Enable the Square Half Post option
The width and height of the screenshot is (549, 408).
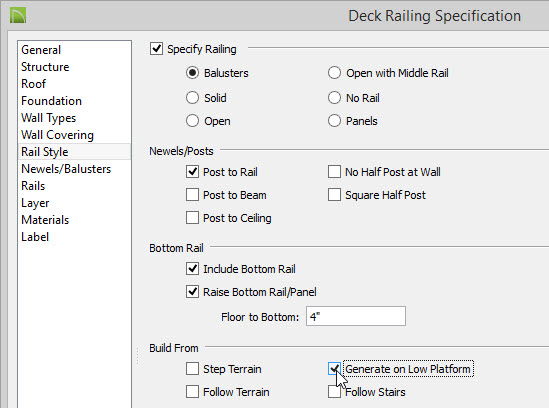[x=334, y=195]
